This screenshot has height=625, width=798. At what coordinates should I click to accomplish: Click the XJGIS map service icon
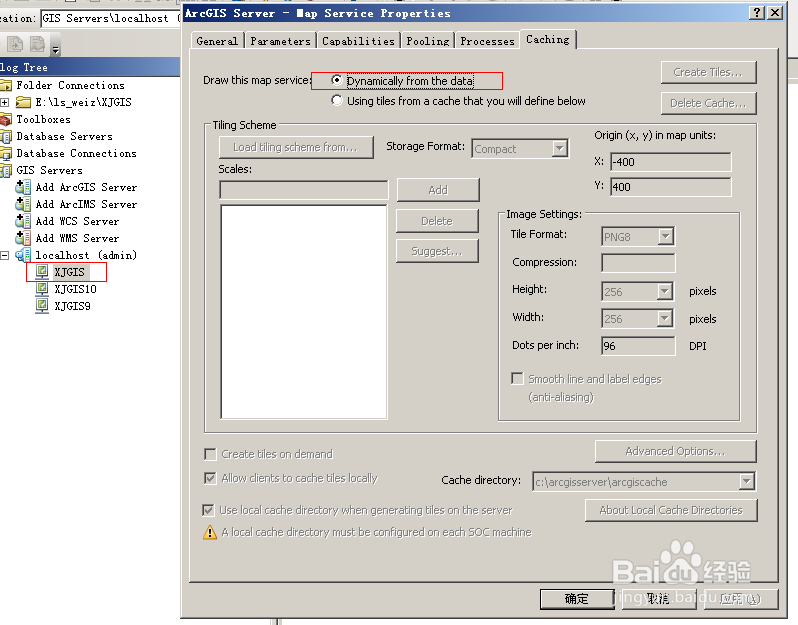coord(42,272)
